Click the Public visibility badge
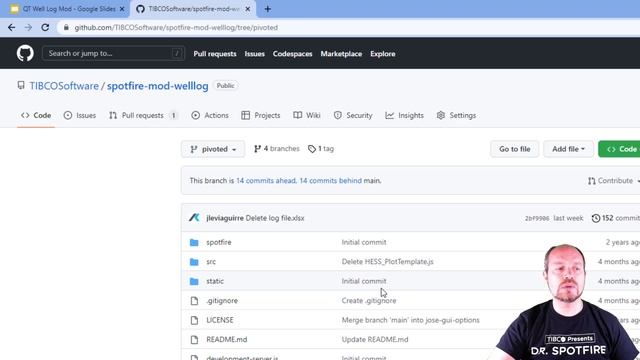Image resolution: width=640 pixels, height=360 pixels. pos(225,86)
